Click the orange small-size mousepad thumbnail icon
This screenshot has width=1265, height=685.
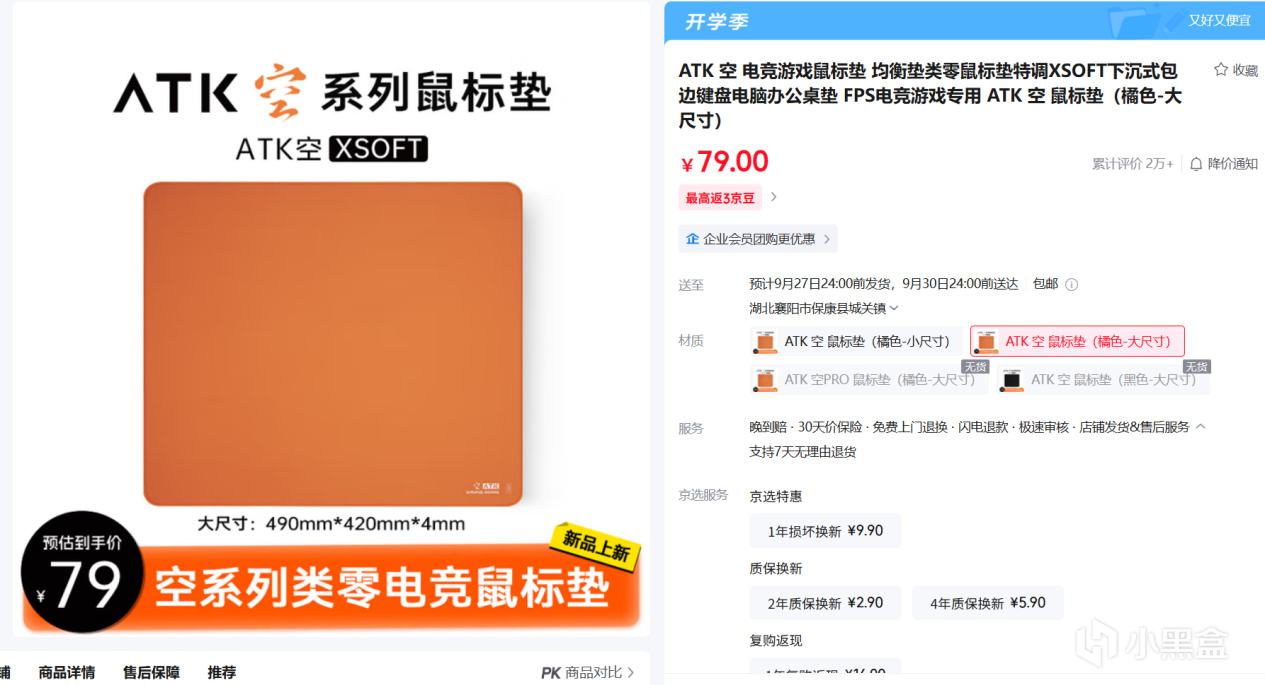(x=766, y=341)
